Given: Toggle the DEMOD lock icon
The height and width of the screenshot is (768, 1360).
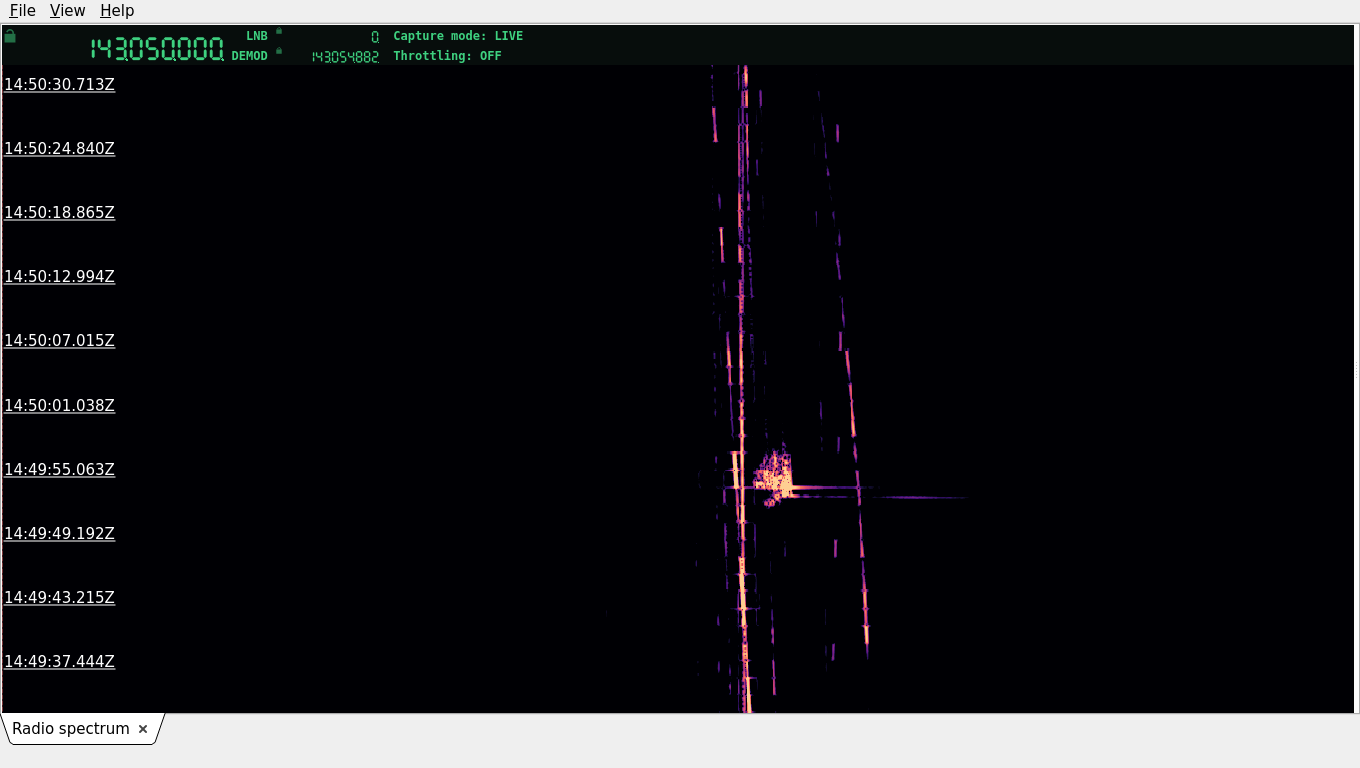Looking at the screenshot, I should [279, 51].
